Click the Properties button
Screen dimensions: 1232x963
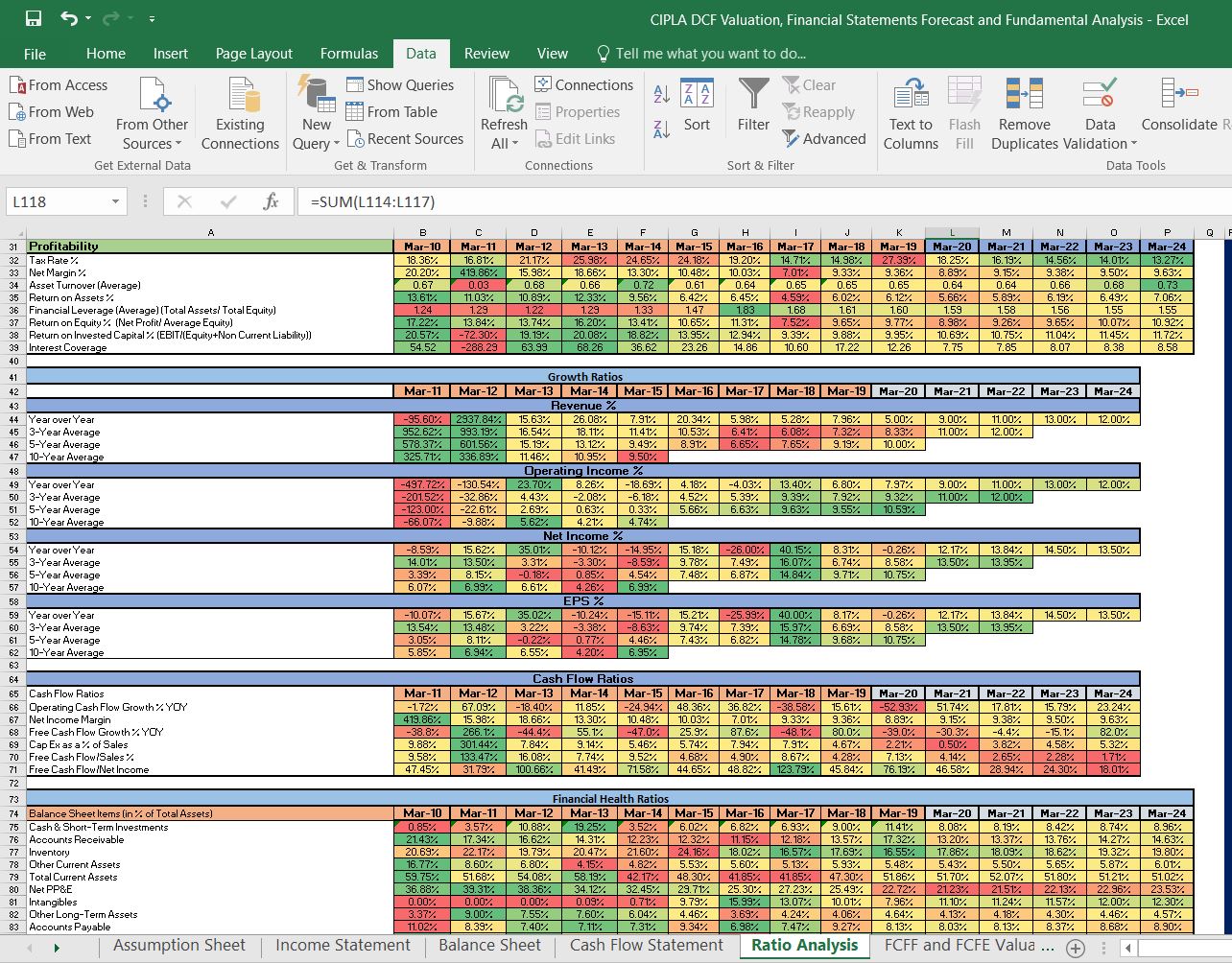click(x=578, y=112)
